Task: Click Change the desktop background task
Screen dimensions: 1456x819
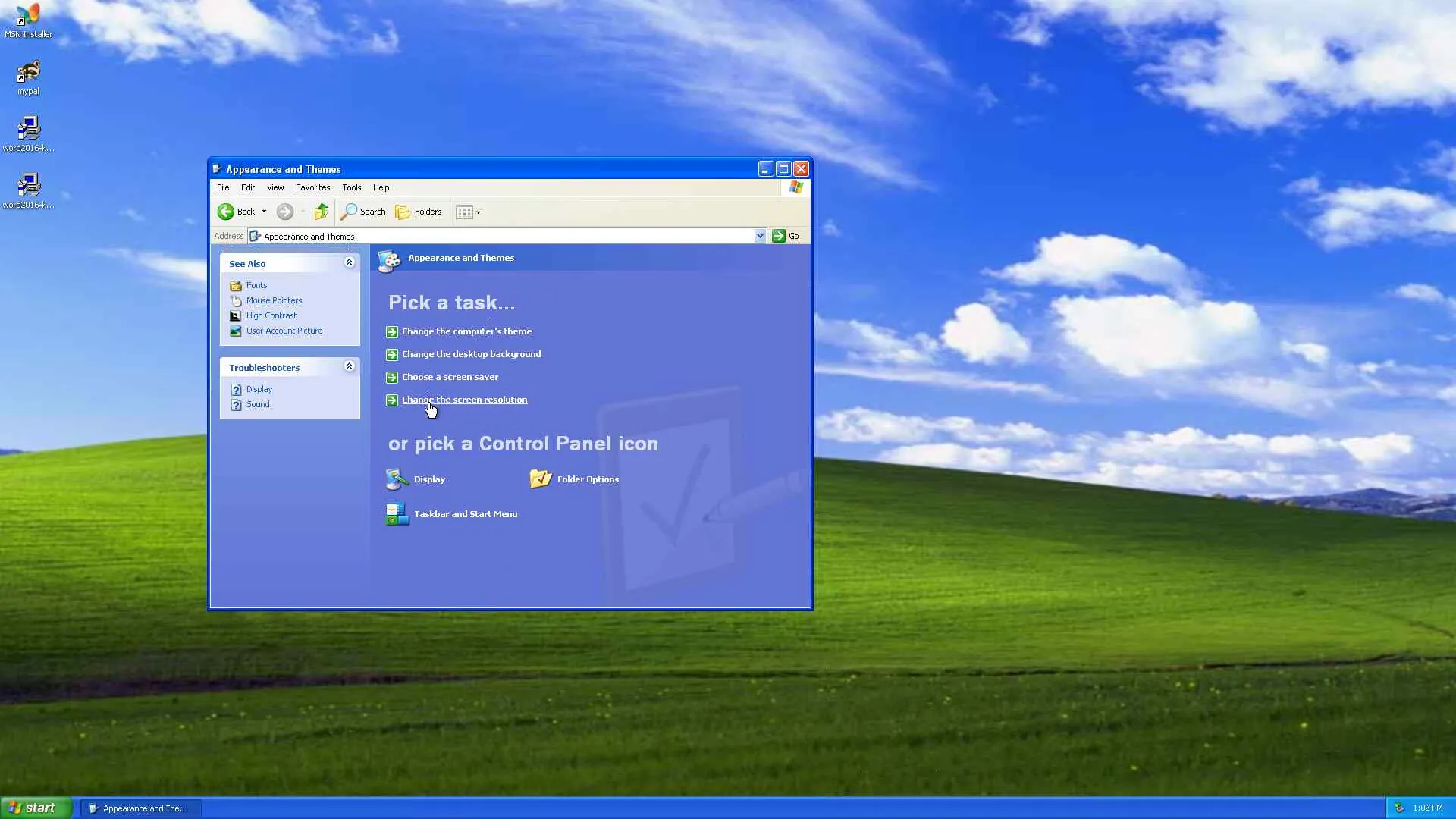Action: [471, 354]
